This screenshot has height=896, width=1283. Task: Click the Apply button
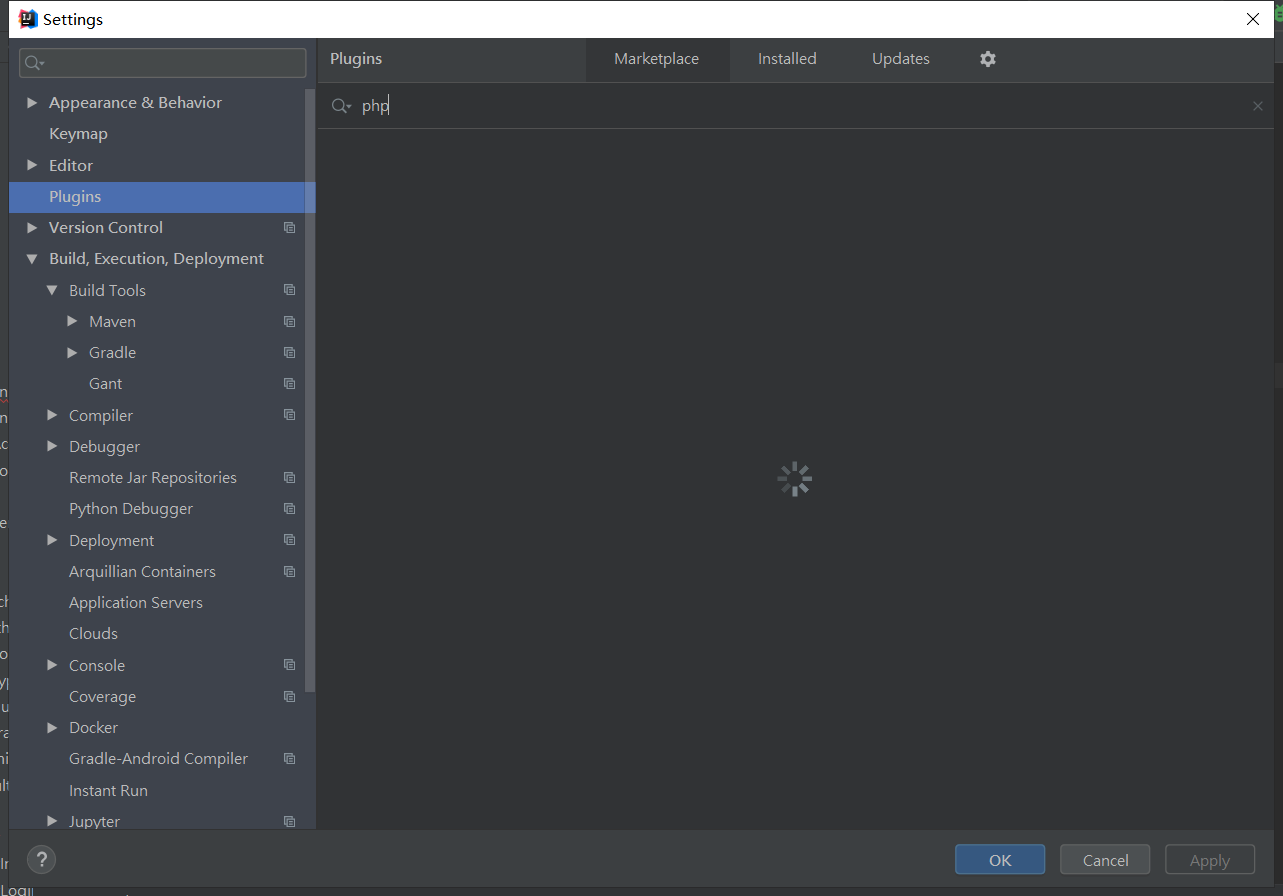coord(1209,860)
